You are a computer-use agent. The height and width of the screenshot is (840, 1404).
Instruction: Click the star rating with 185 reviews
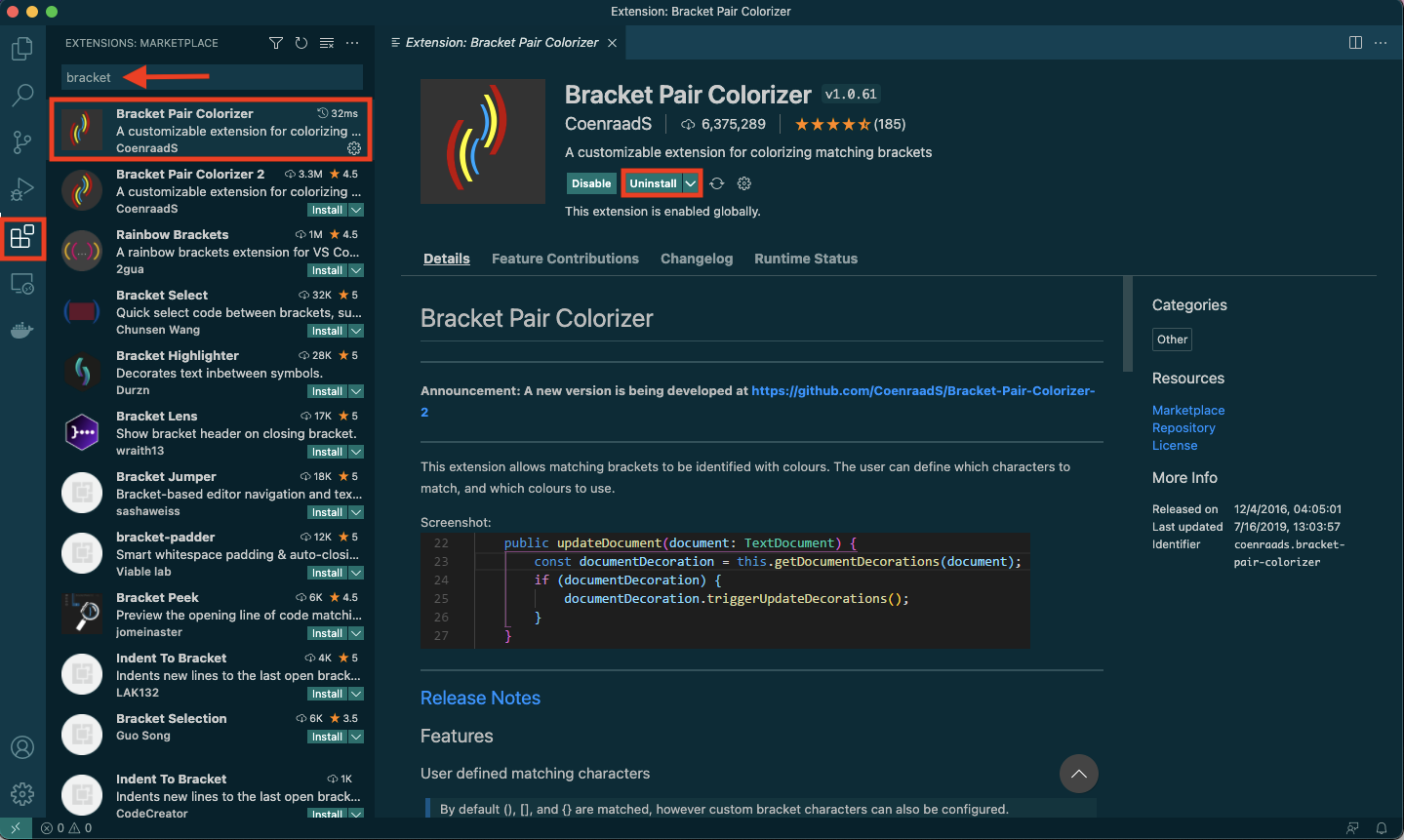coord(850,124)
